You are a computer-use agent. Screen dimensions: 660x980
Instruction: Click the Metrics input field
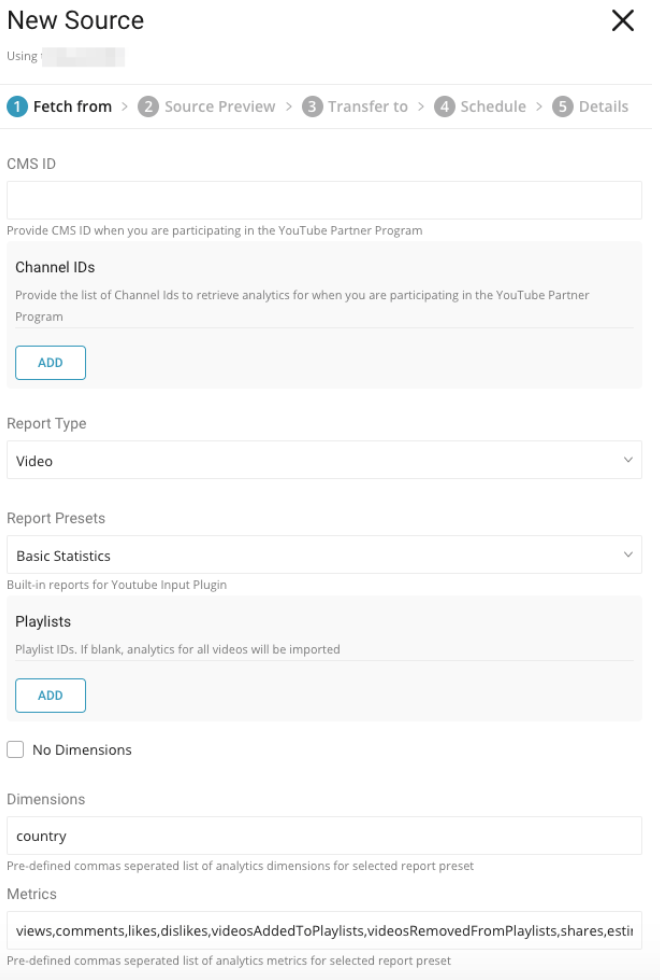324,930
